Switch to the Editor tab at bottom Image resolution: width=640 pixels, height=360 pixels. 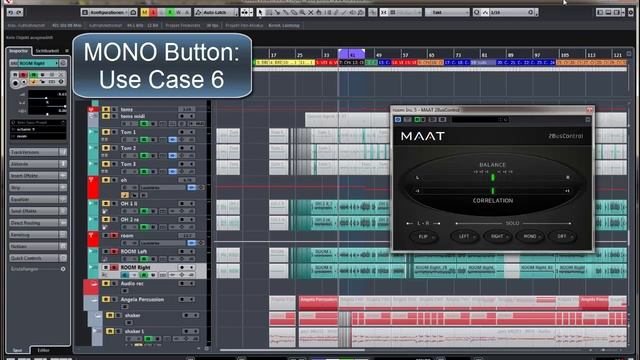(x=43, y=350)
